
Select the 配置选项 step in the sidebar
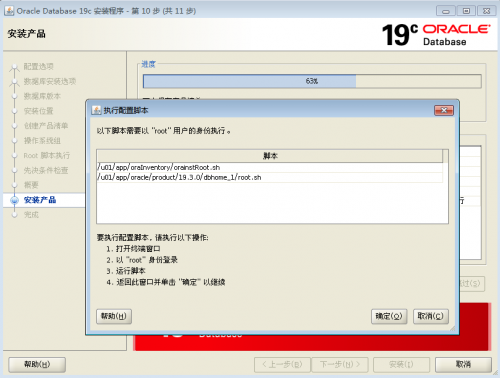pos(38,66)
